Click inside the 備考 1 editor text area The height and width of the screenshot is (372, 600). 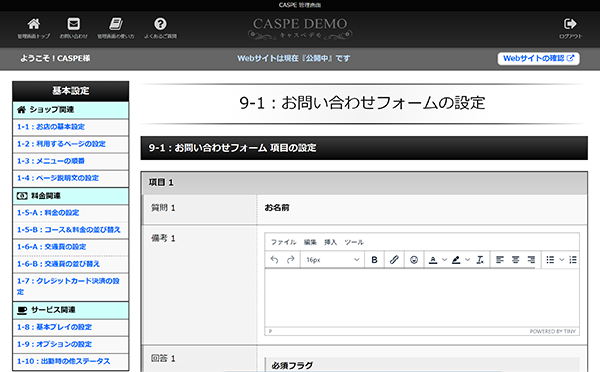(422, 298)
